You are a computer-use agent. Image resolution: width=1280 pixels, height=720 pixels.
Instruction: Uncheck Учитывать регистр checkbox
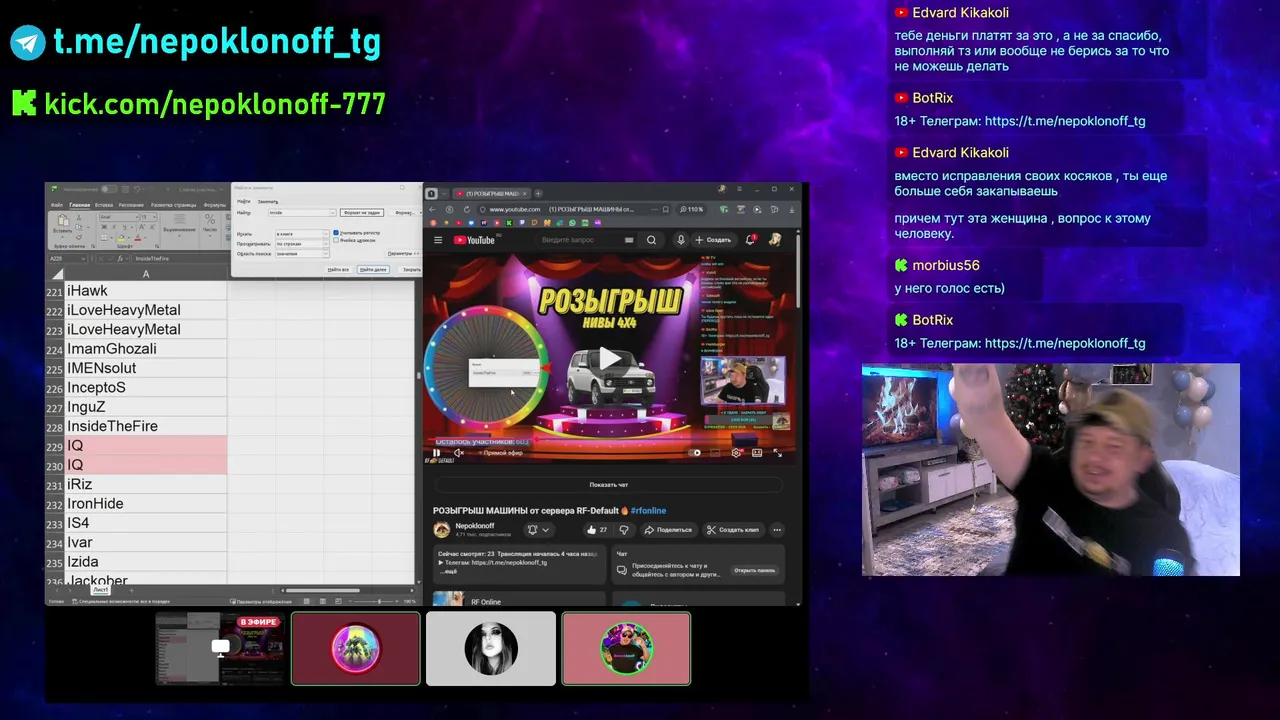pos(336,233)
